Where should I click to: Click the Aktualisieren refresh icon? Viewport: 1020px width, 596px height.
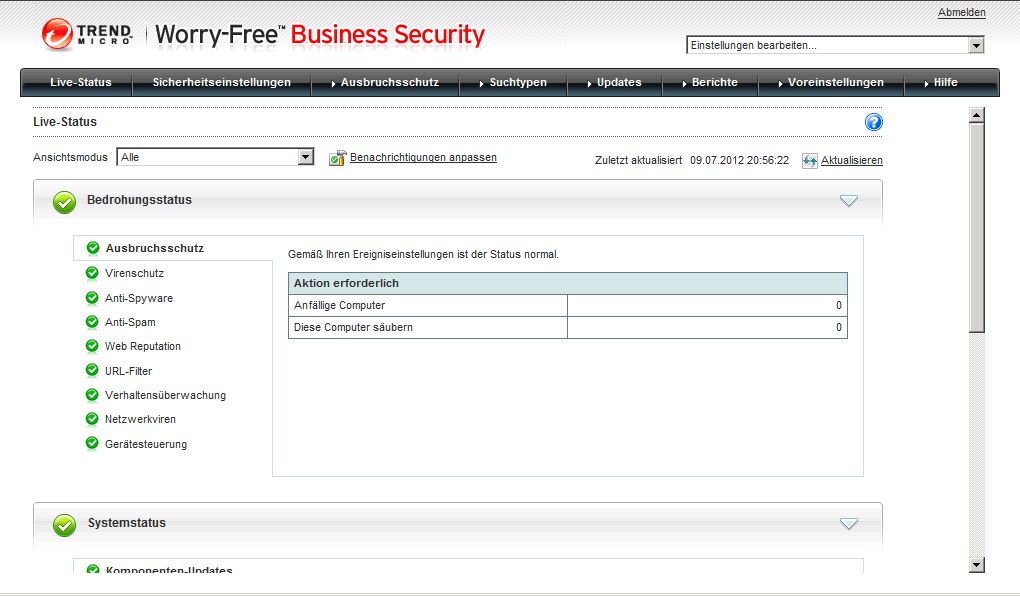[810, 160]
